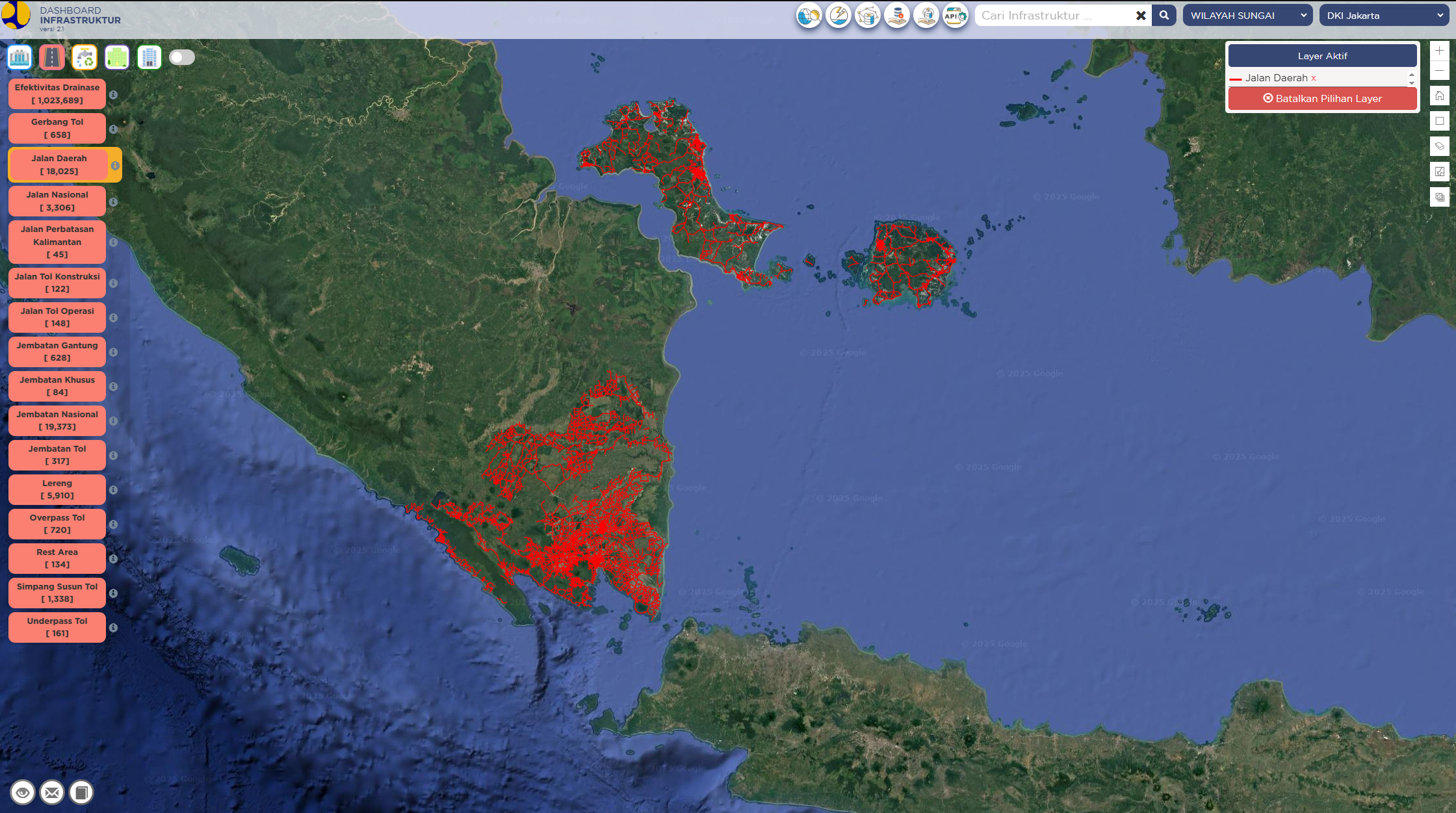Remove Jalan Daerah layer with red x
Screen dimensions: 1456x813
(x=1314, y=78)
